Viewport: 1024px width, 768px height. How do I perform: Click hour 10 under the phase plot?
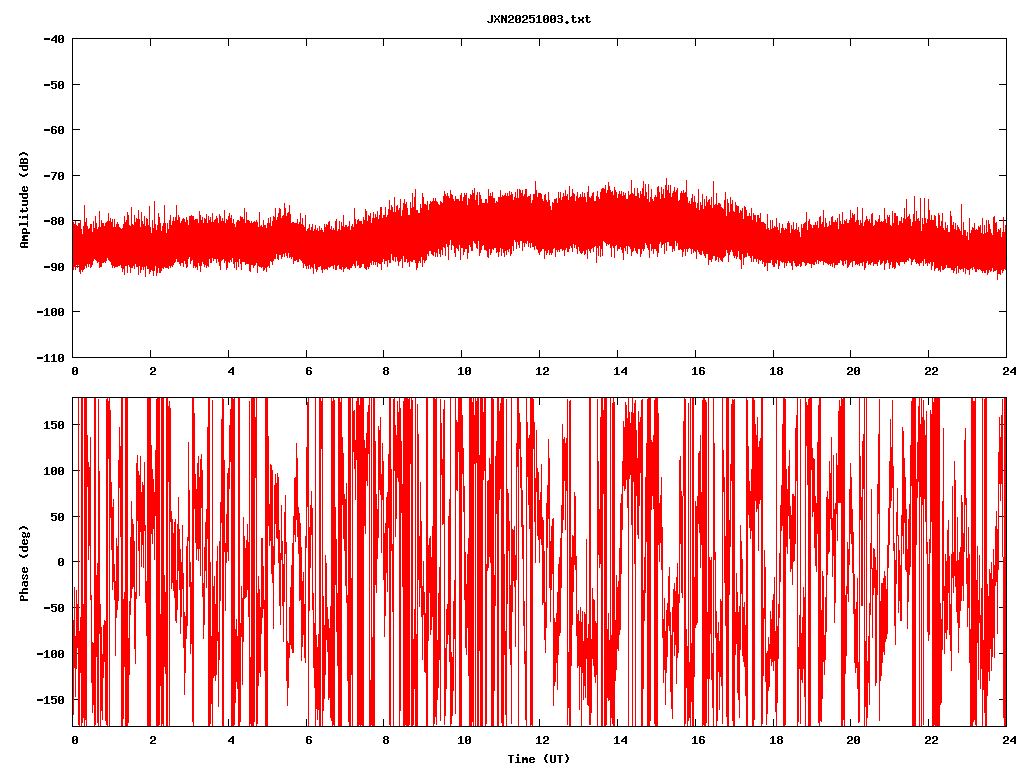[x=462, y=740]
